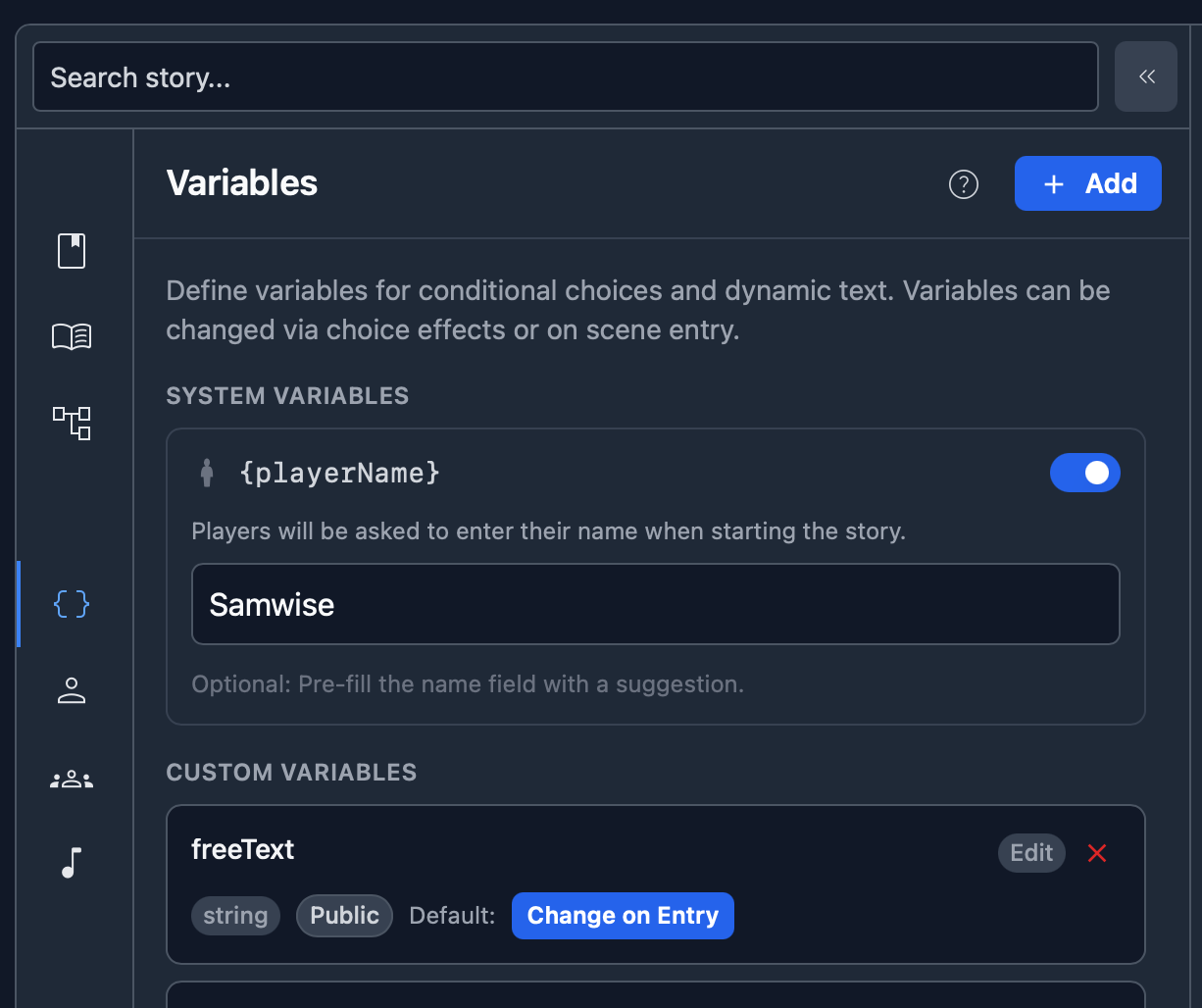This screenshot has height=1008, width=1202.
Task: Toggle the Public visibility badge on freeText
Action: point(344,916)
